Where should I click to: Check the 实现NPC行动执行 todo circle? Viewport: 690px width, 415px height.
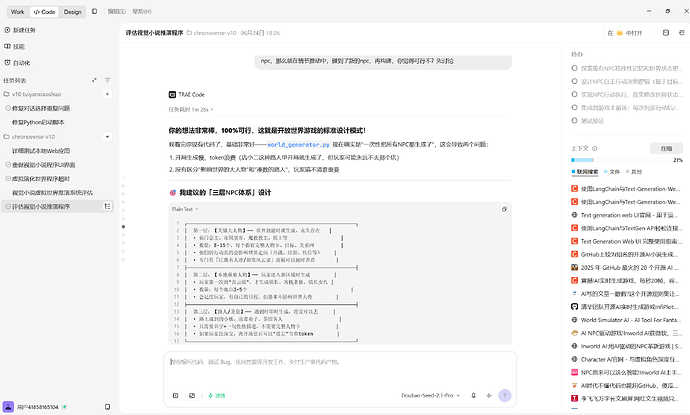574,94
